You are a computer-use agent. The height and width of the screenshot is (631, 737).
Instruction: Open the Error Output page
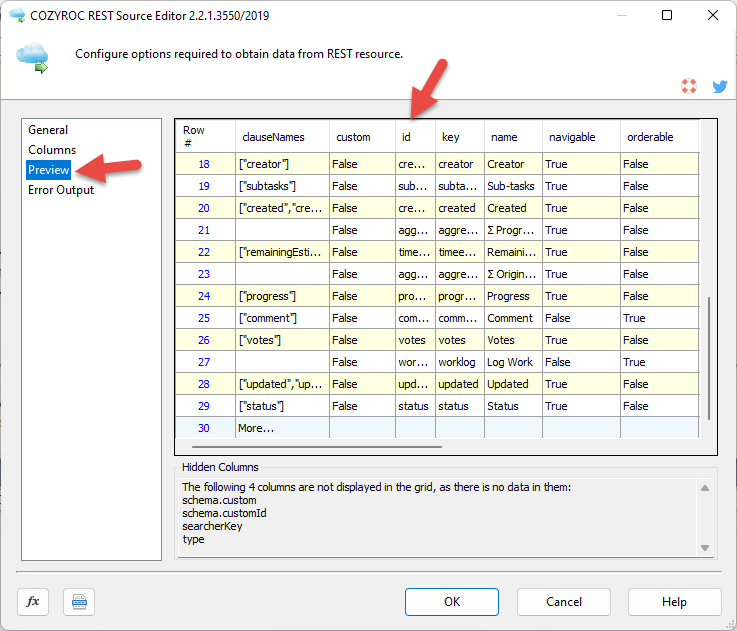click(x=61, y=190)
